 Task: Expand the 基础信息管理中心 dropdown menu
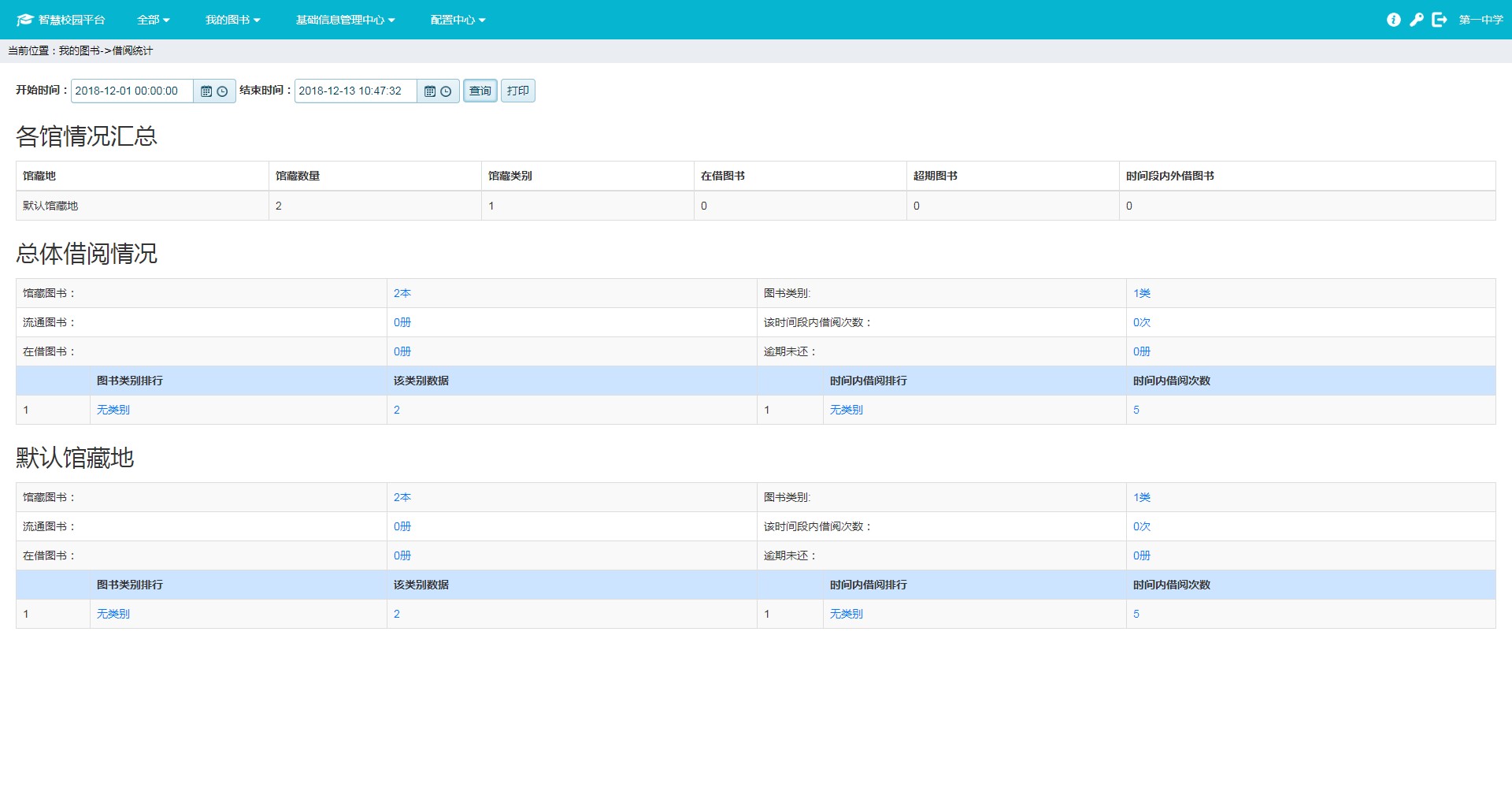click(x=345, y=20)
